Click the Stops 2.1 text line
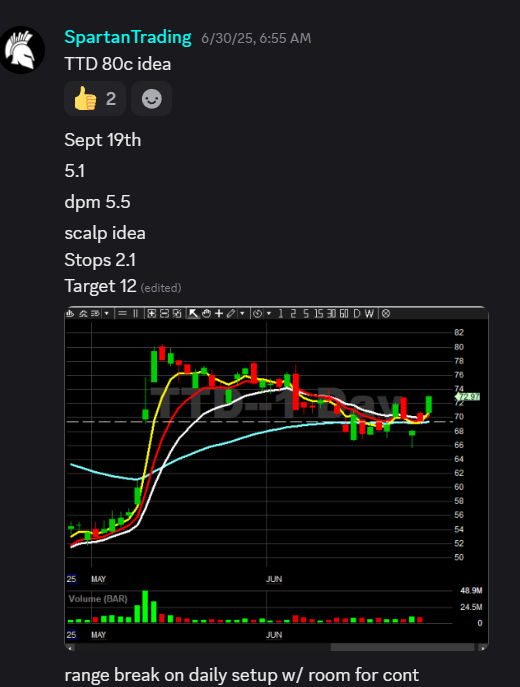 [100, 260]
